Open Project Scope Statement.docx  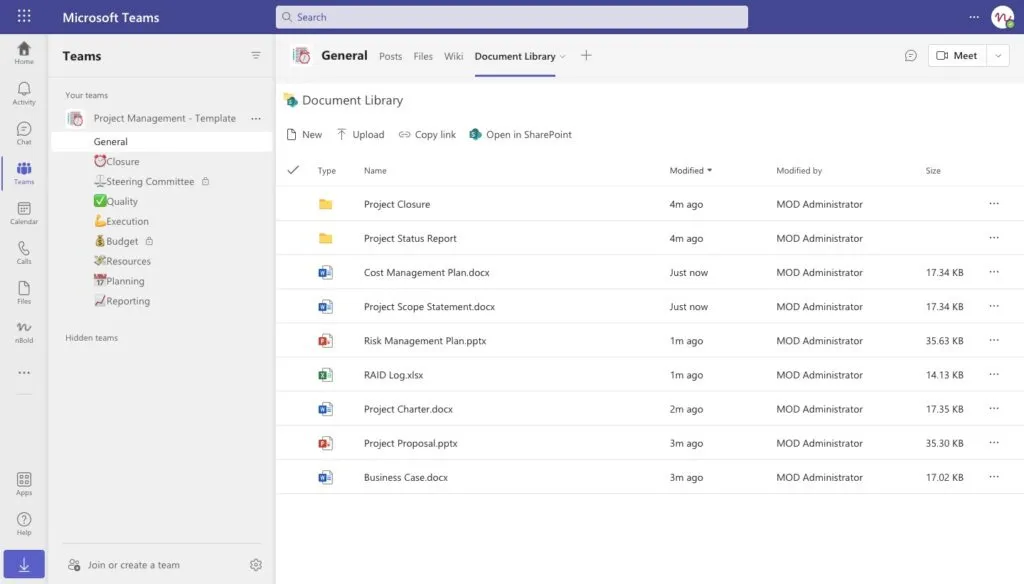coord(429,306)
